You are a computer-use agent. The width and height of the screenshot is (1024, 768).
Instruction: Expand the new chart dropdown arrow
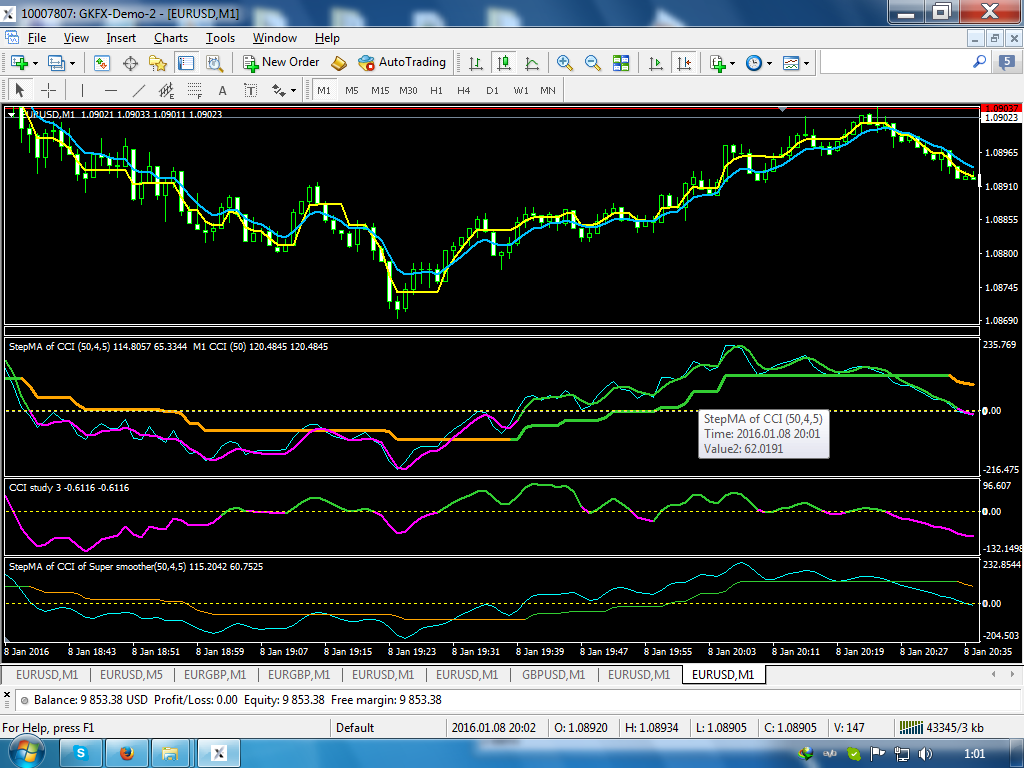coord(35,63)
